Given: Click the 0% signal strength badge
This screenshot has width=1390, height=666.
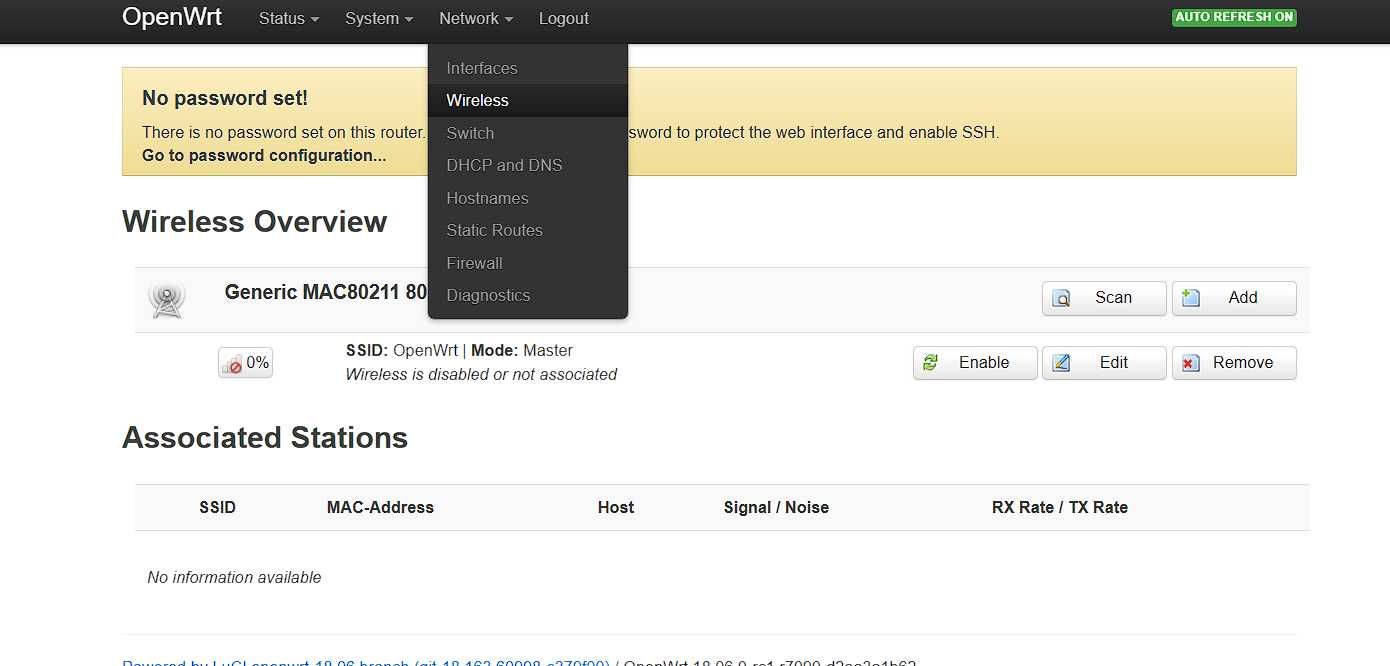Looking at the screenshot, I should coord(245,363).
